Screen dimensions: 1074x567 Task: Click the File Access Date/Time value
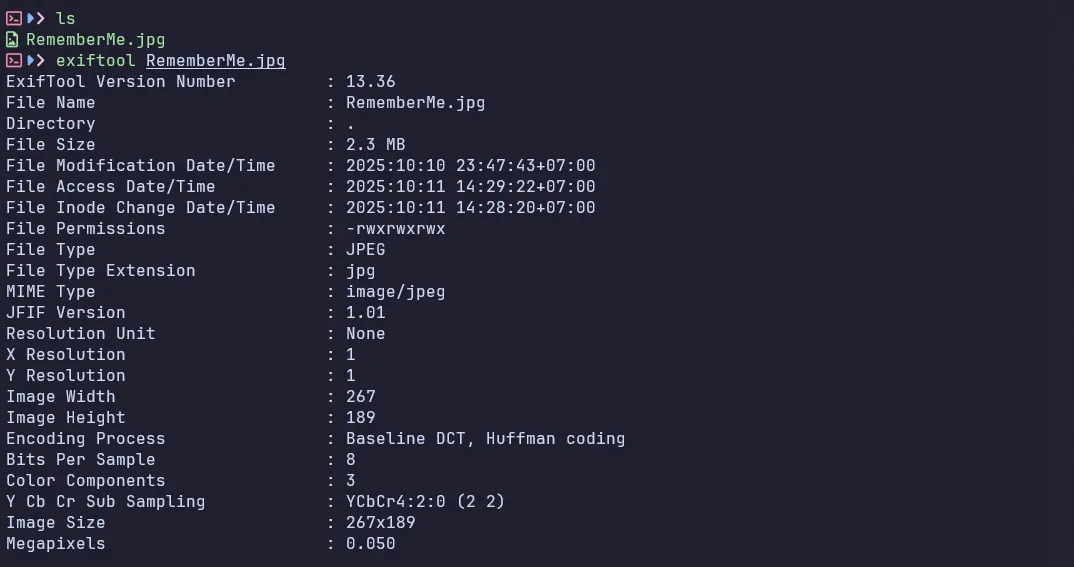click(470, 187)
